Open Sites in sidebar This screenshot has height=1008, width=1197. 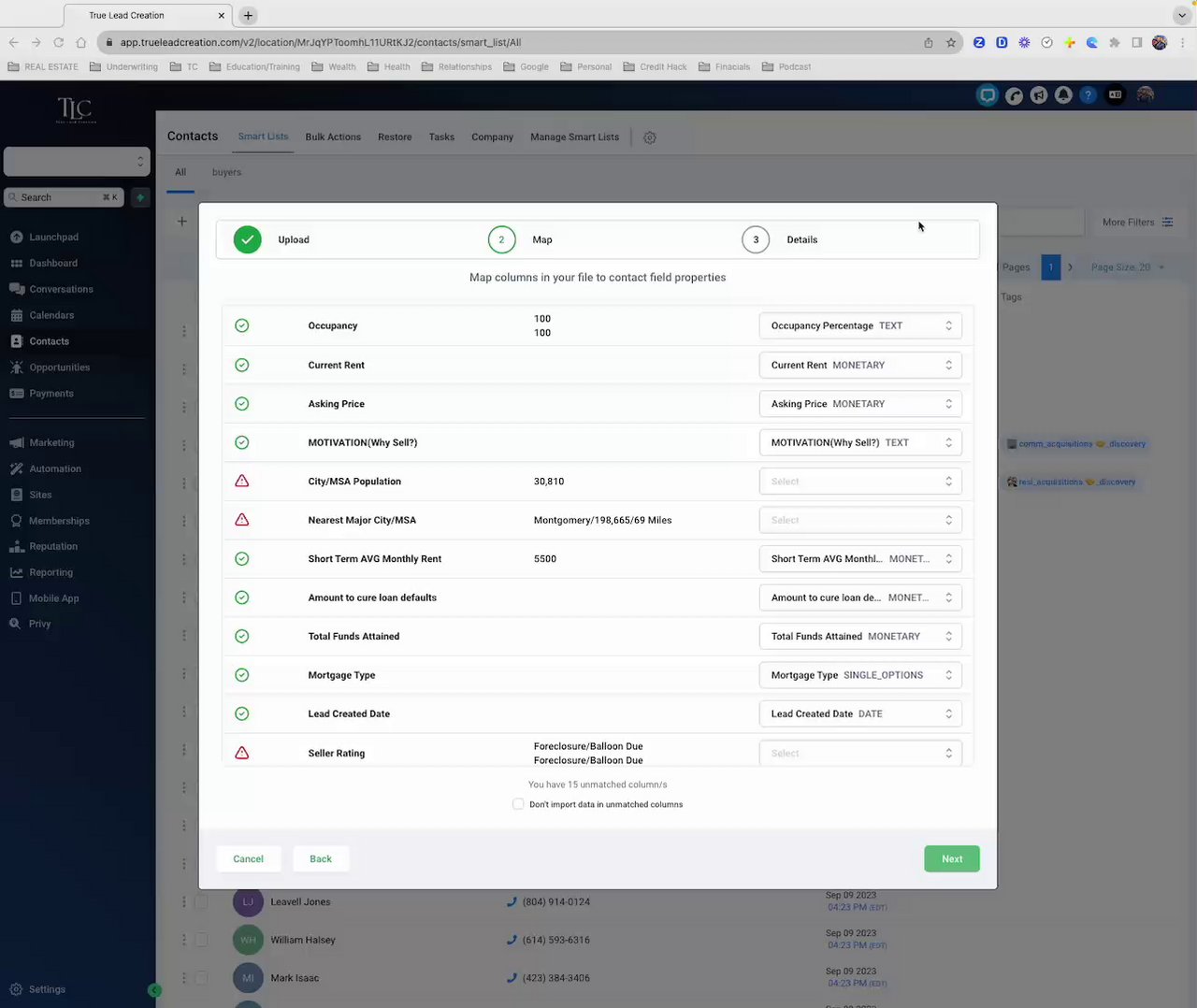pos(31,496)
